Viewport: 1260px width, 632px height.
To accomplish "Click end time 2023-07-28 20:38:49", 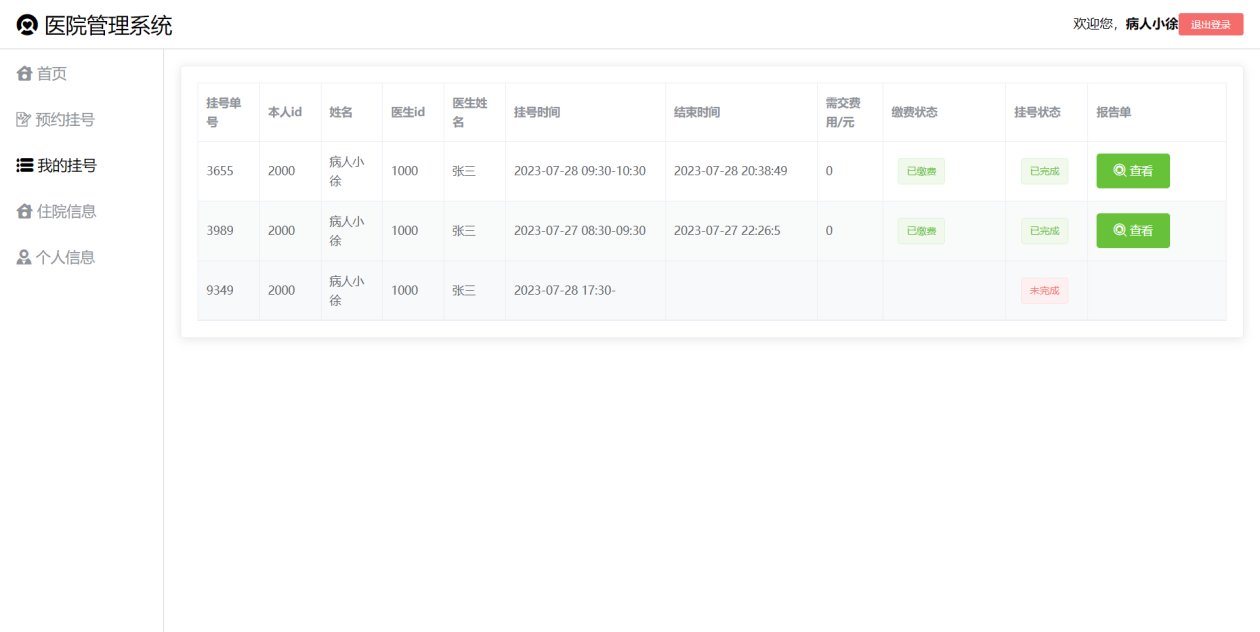I will pyautogui.click(x=731, y=171).
